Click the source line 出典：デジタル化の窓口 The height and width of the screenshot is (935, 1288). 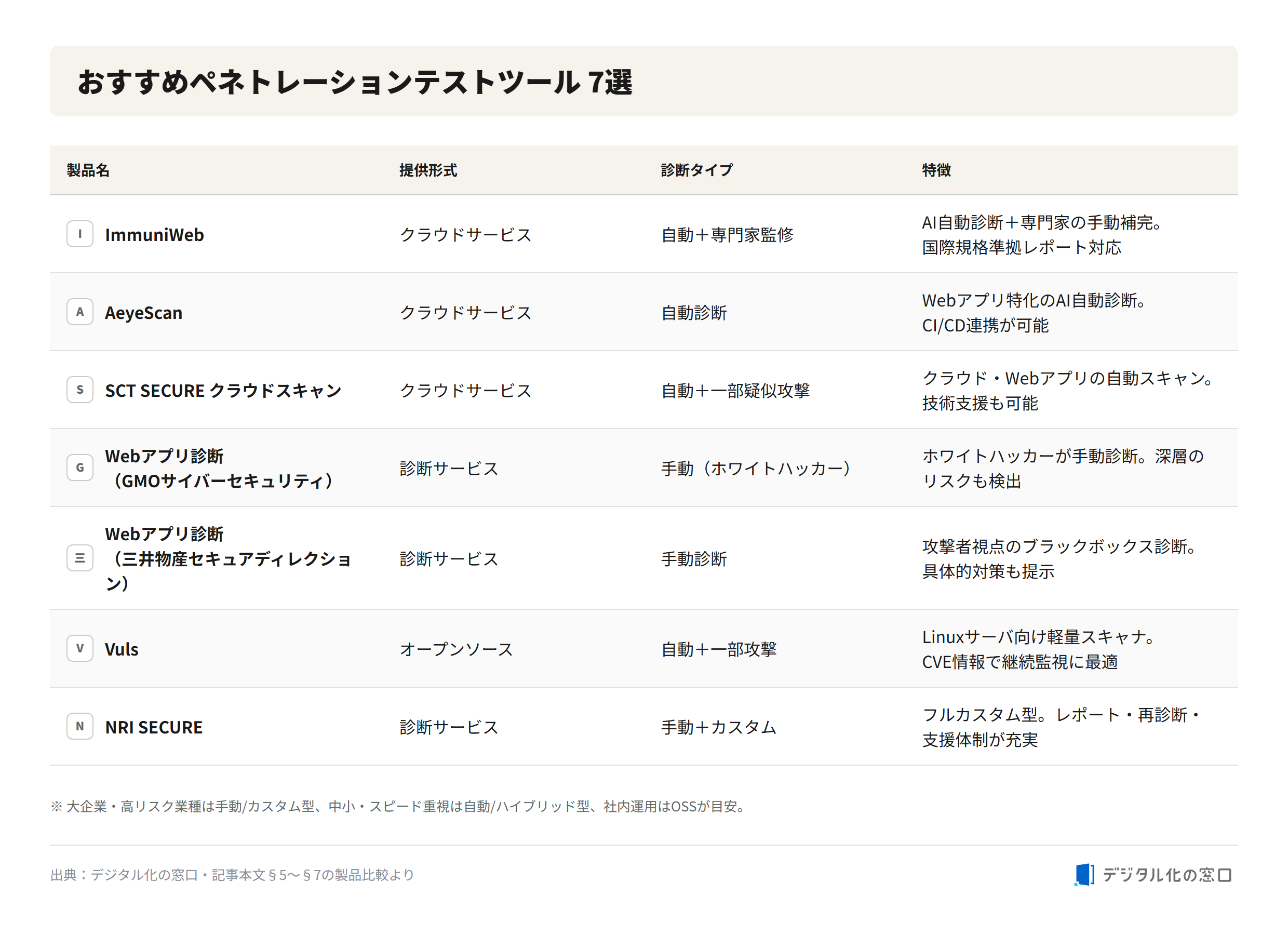click(232, 875)
